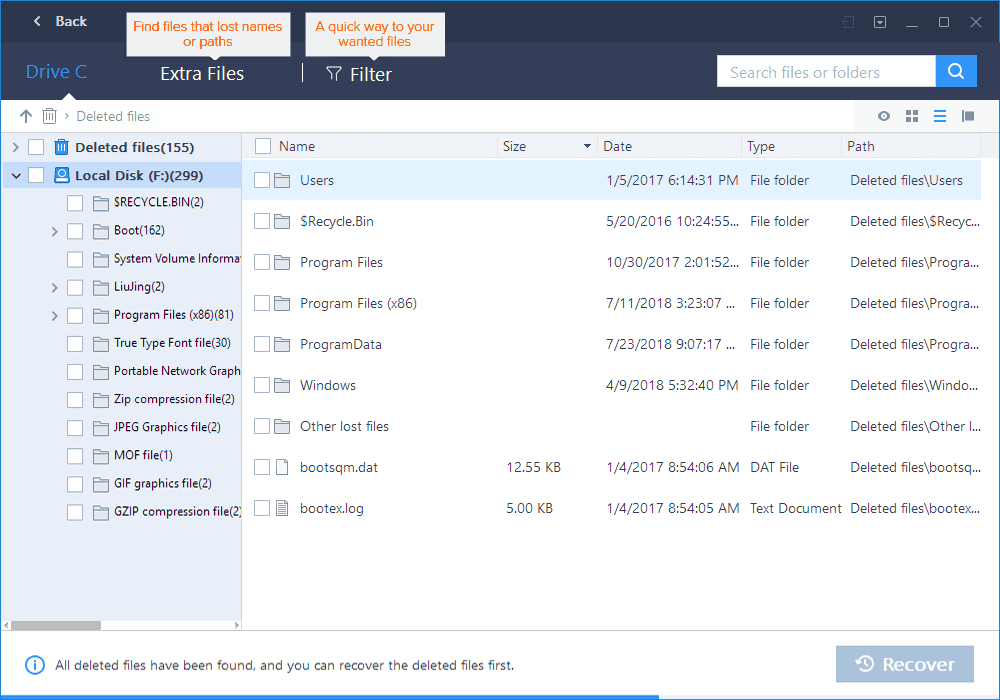
Task: Click the trash icon in the breadcrumb bar
Action: coord(49,116)
